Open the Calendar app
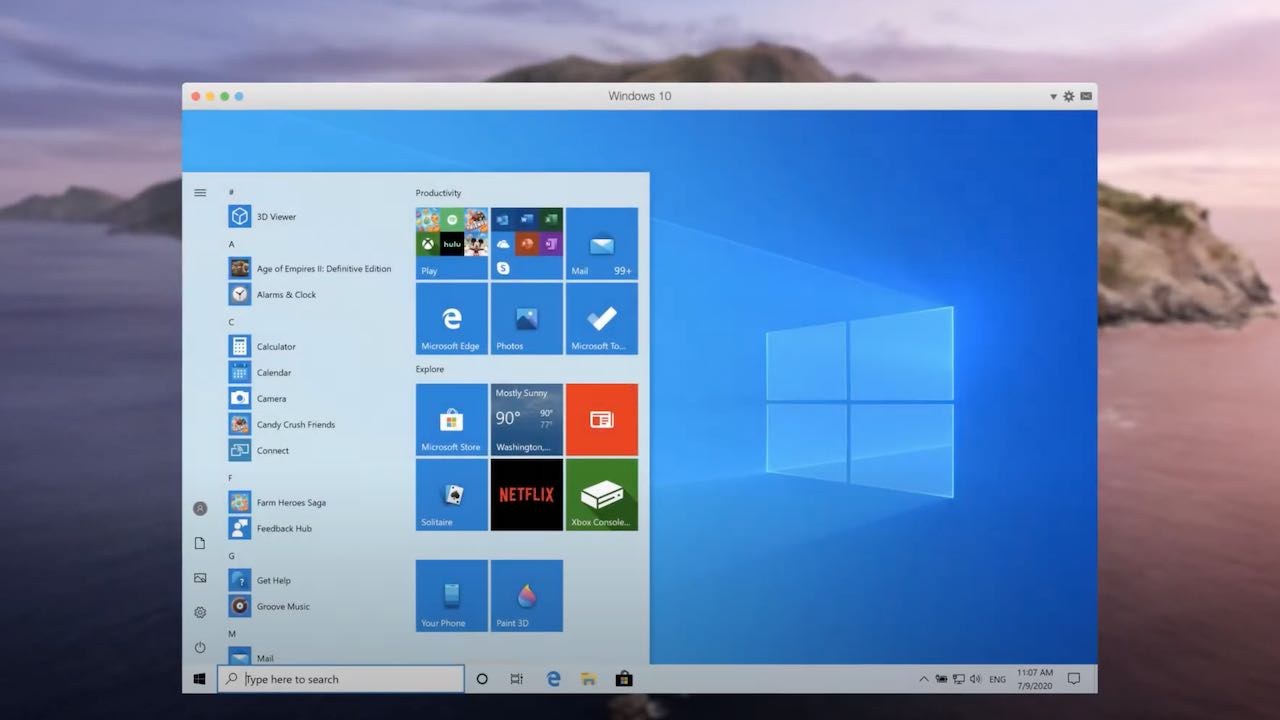 pos(310,373)
